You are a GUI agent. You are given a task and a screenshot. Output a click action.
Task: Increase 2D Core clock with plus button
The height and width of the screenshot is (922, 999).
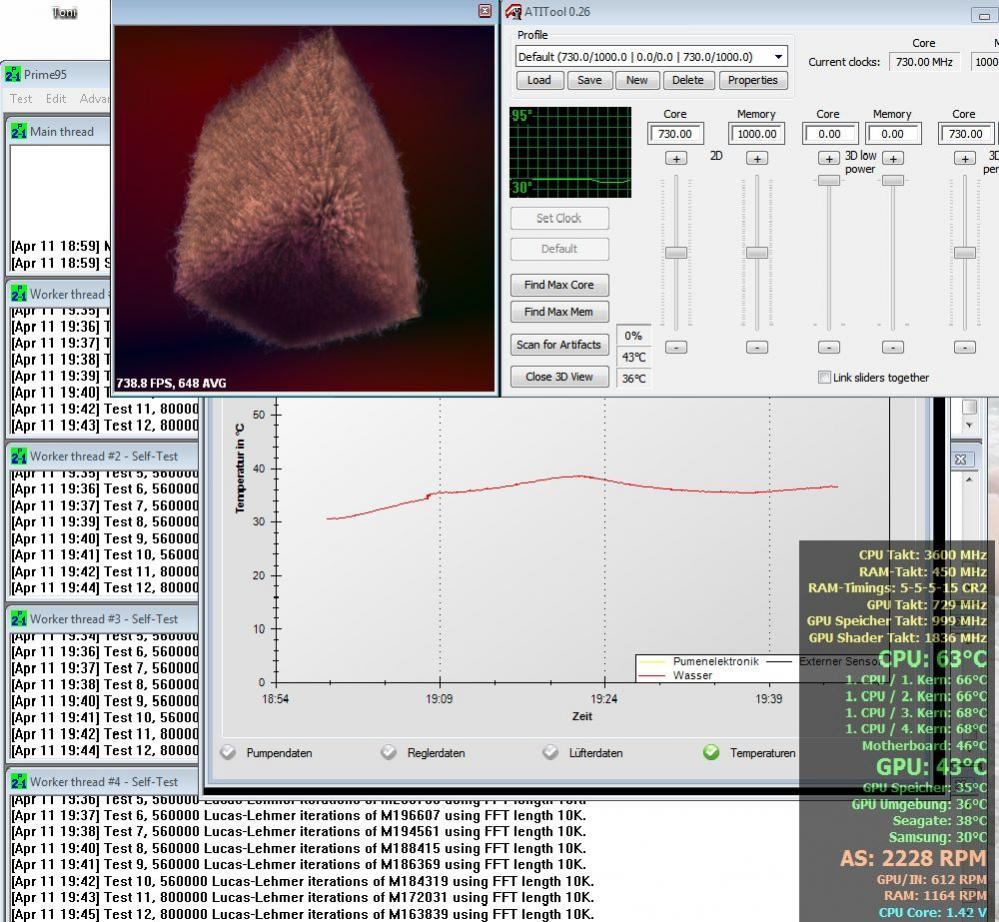(x=676, y=159)
